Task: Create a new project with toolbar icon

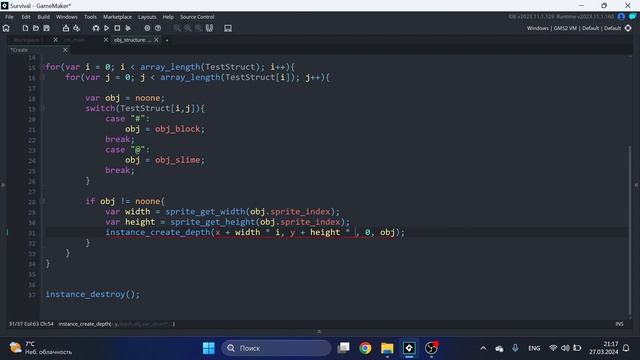Action: pyautogui.click(x=25, y=28)
